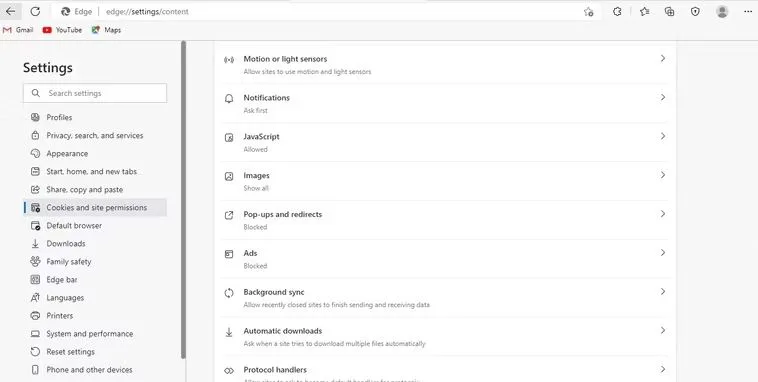Click the 'Show all' text under Images
The width and height of the screenshot is (758, 382).
click(x=256, y=188)
